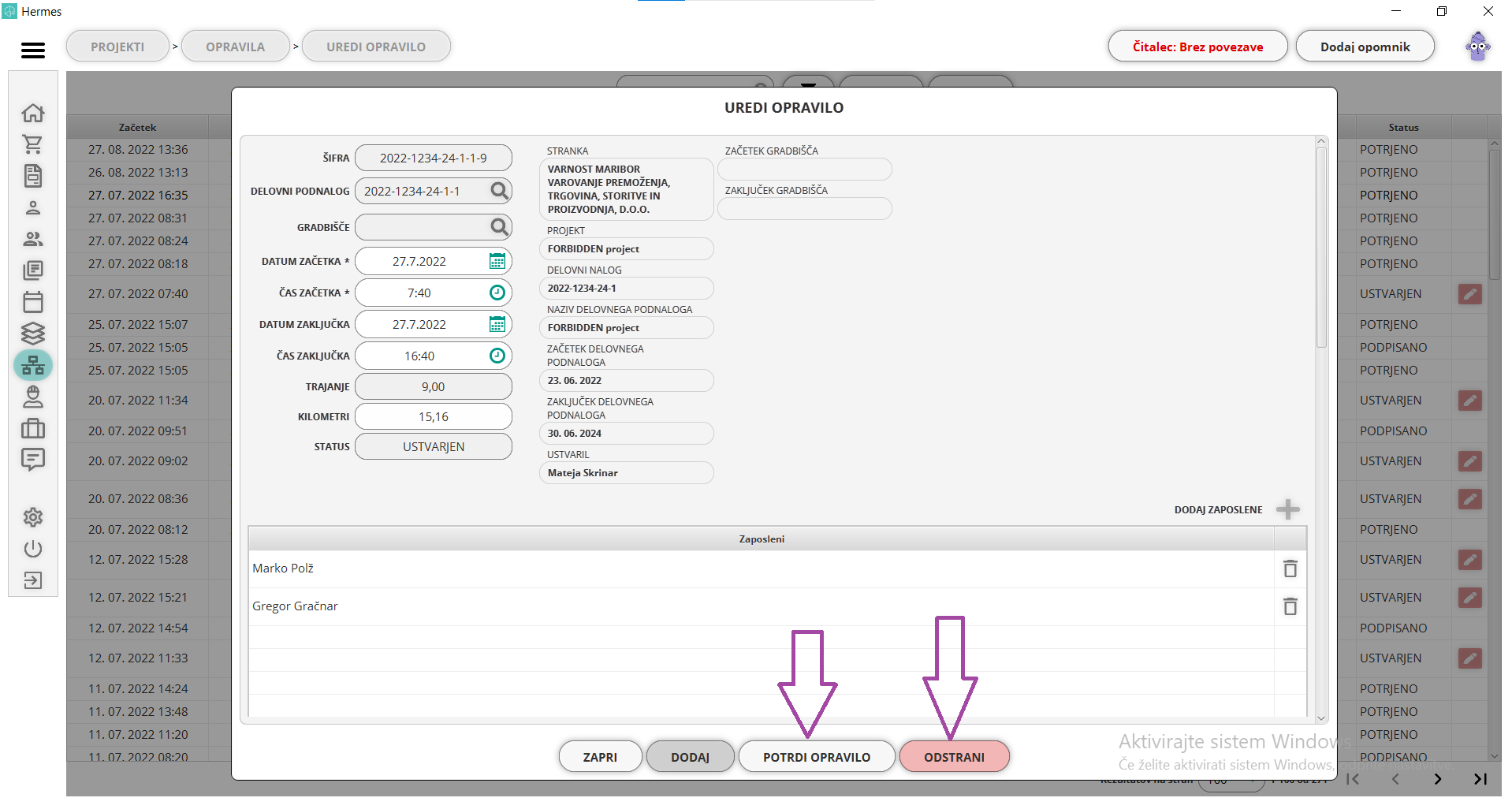Screen dimensions: 1512x809
Task: Click the dialog vertical scrollbar thumb
Action: (x=1322, y=248)
